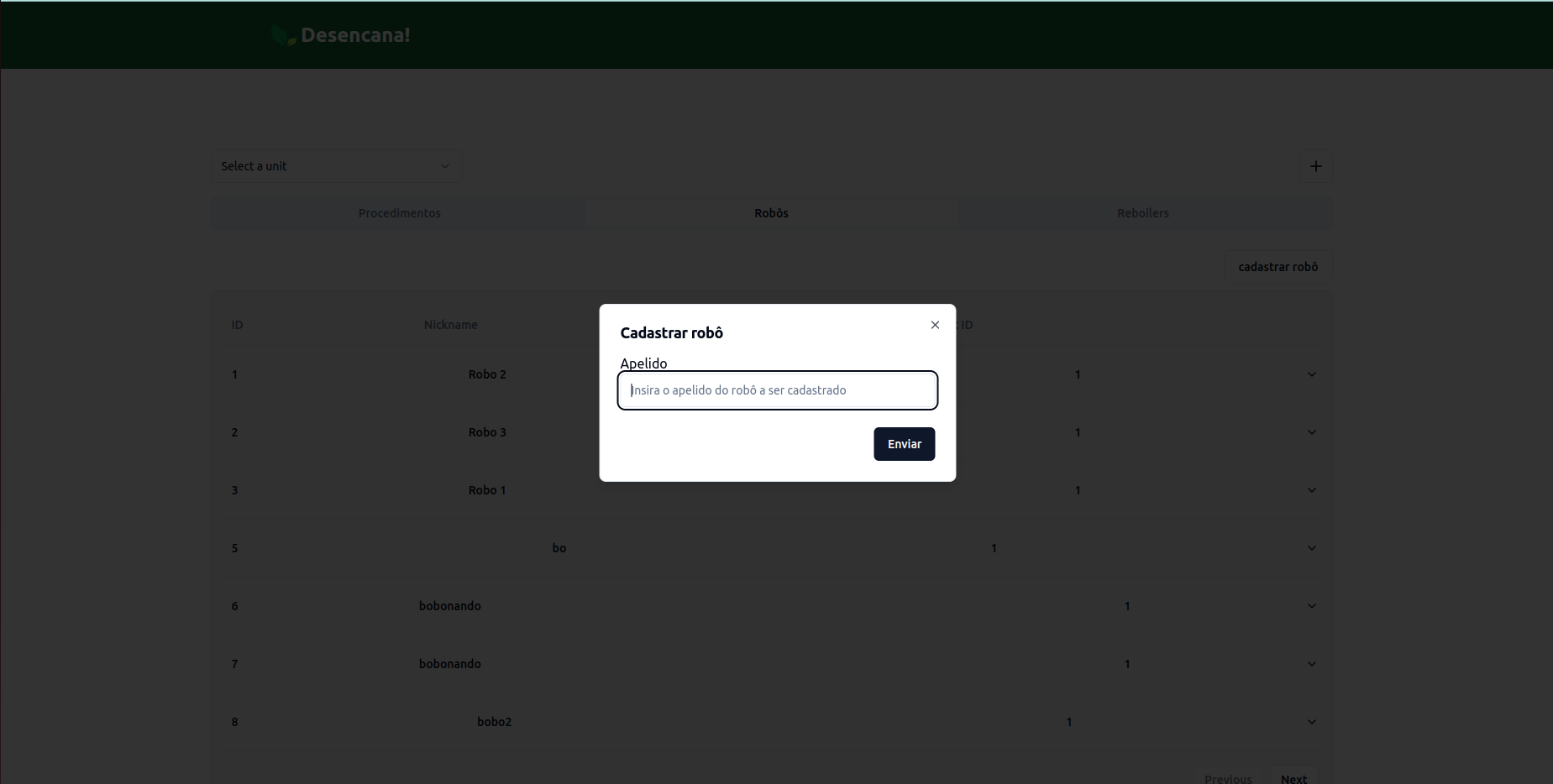The height and width of the screenshot is (784, 1553).
Task: Submit with the Enviar button
Action: pyautogui.click(x=905, y=444)
